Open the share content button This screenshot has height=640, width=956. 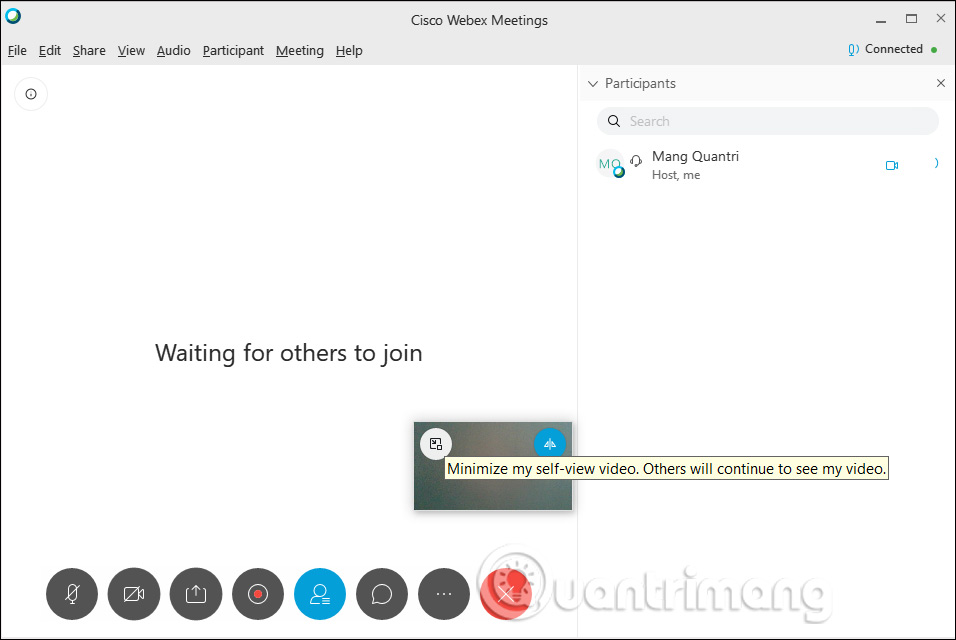(x=196, y=594)
